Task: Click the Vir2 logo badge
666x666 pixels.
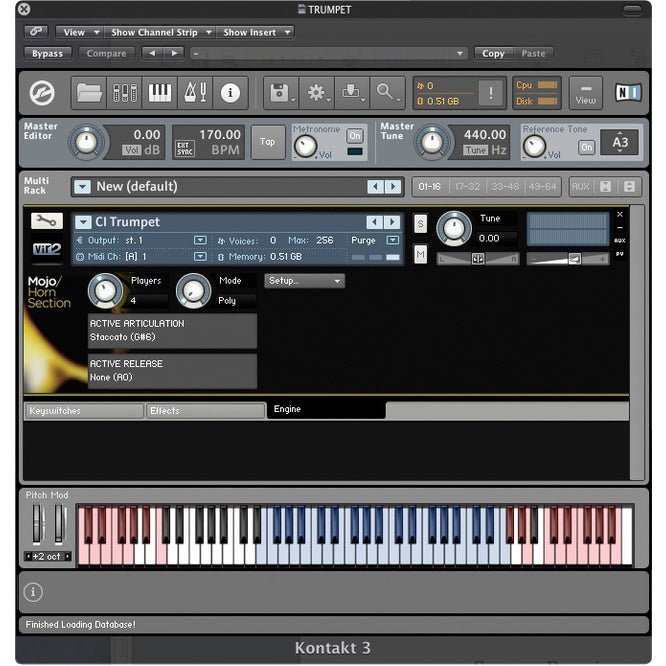Action: pos(47,248)
